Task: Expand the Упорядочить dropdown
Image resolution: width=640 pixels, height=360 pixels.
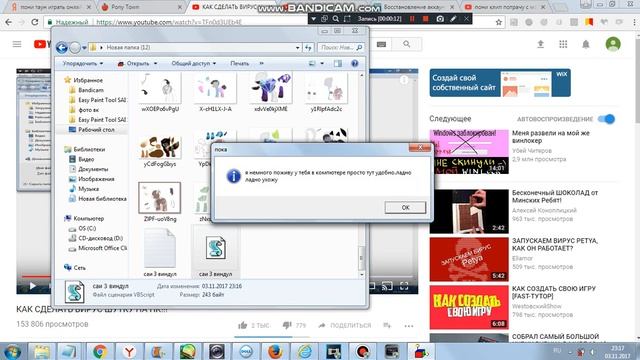Action: click(83, 64)
